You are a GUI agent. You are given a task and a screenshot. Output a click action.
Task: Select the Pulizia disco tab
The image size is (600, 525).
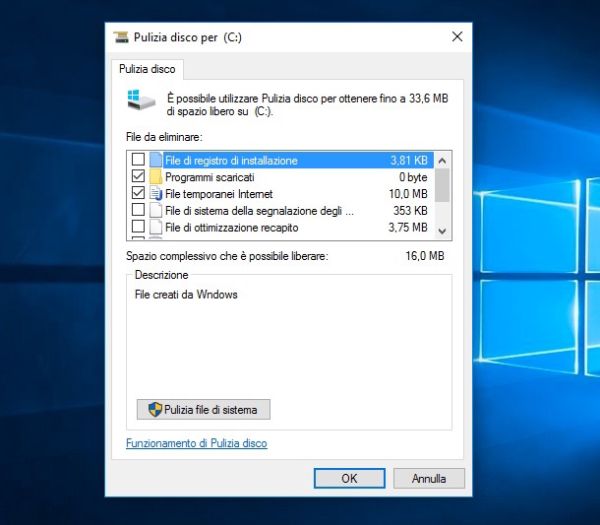(150, 68)
